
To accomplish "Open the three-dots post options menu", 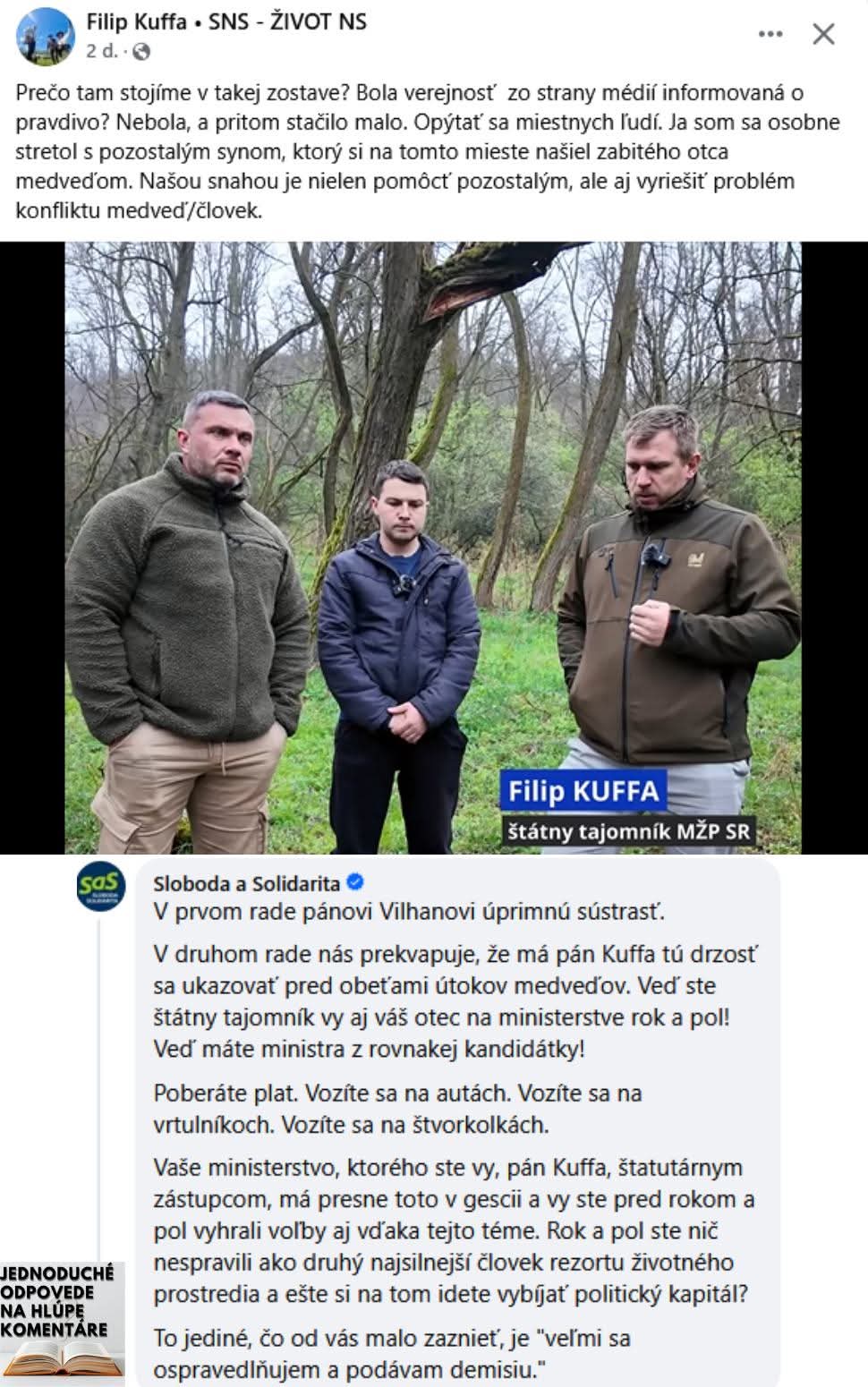I will (770, 34).
